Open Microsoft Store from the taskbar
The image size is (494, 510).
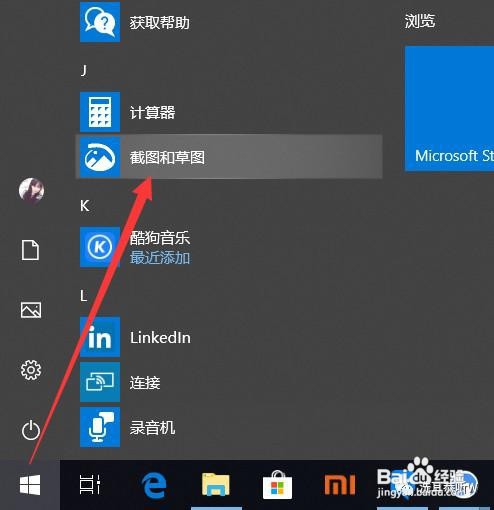(x=277, y=485)
